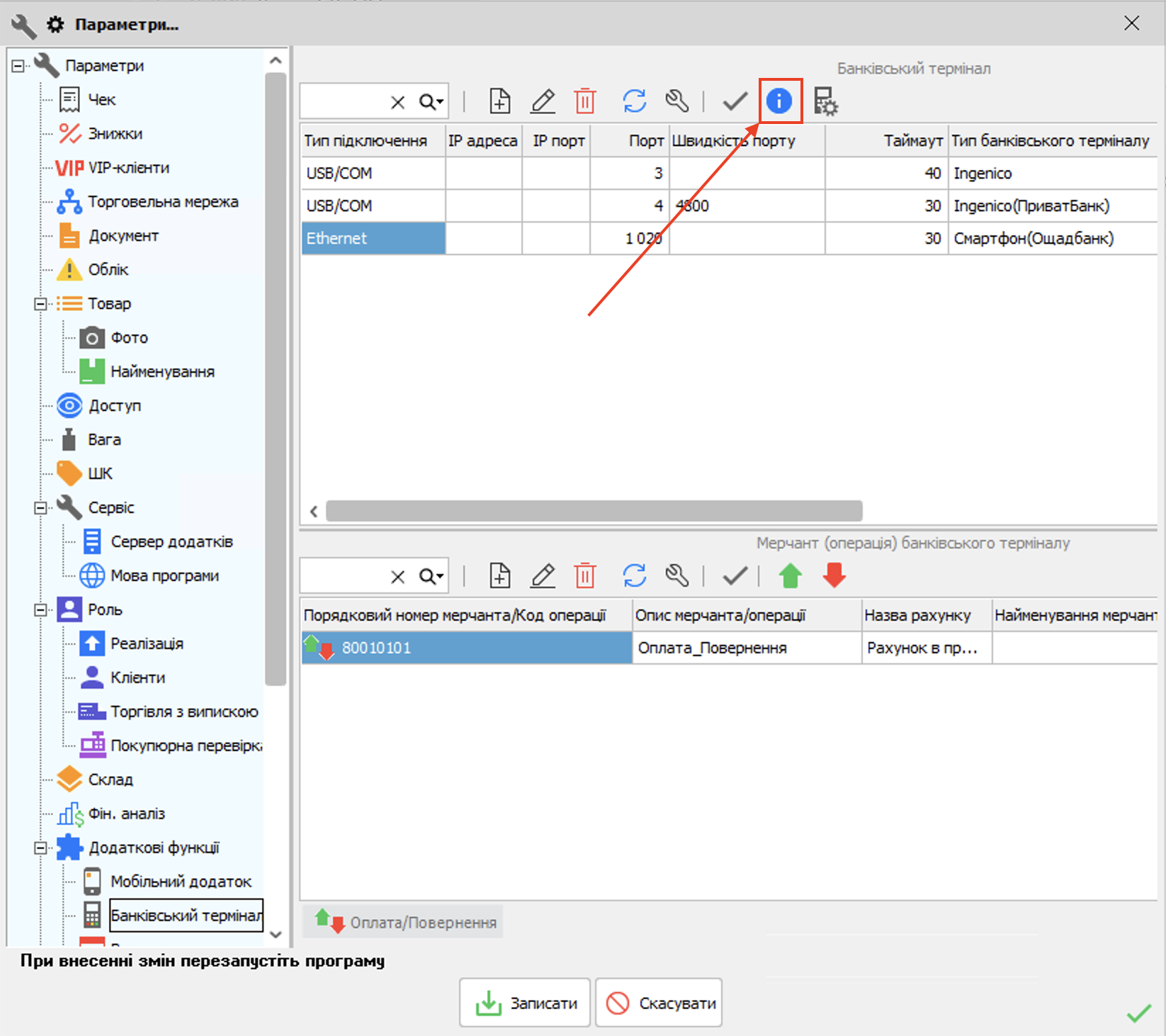Screen dimensions: 1166x1036
Task: Select Мобільний додаток in tree
Action: point(181,882)
